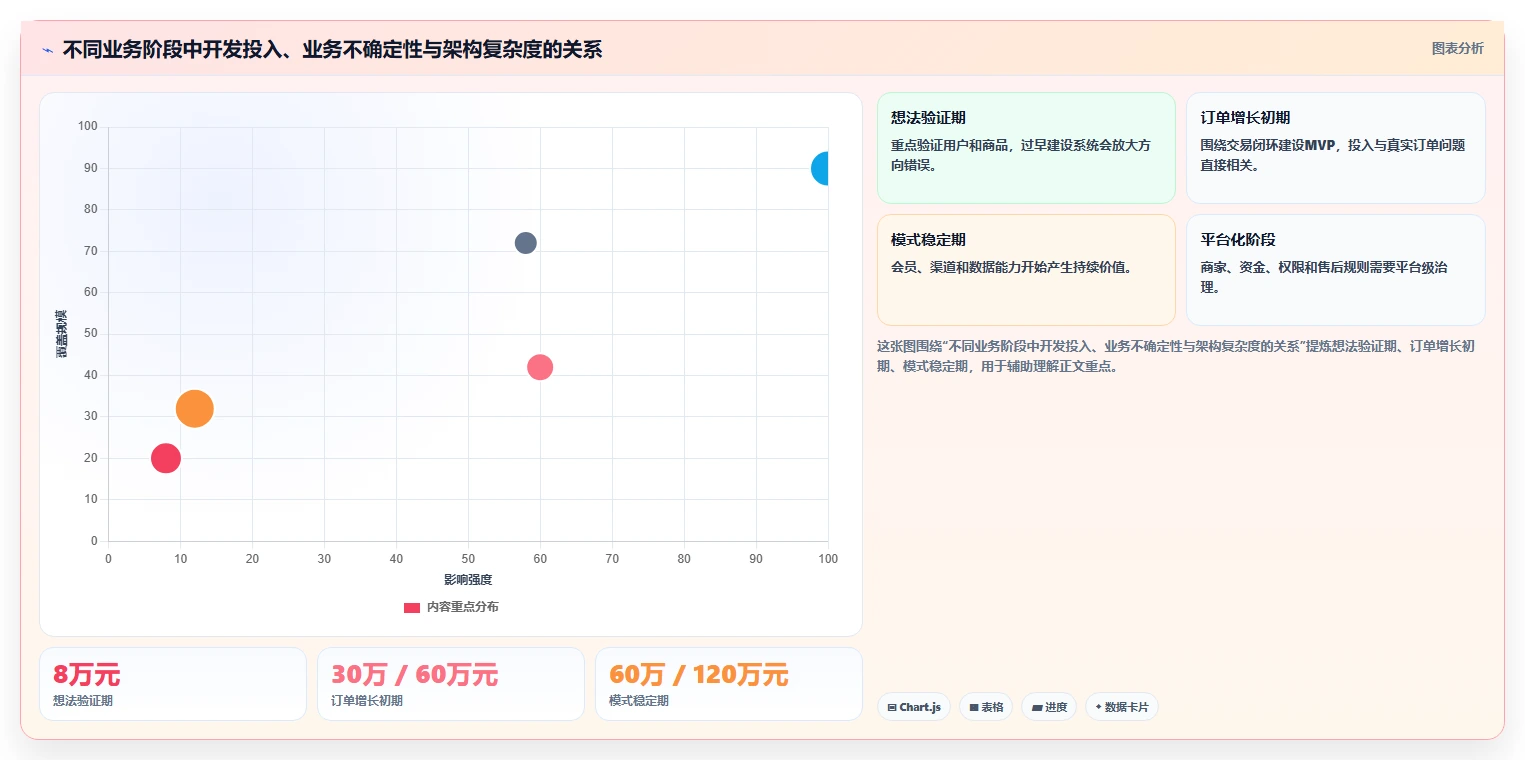Image resolution: width=1525 pixels, height=760 pixels.
Task: Click the 影响强度 x-axis label
Action: pyautogui.click(x=468, y=580)
